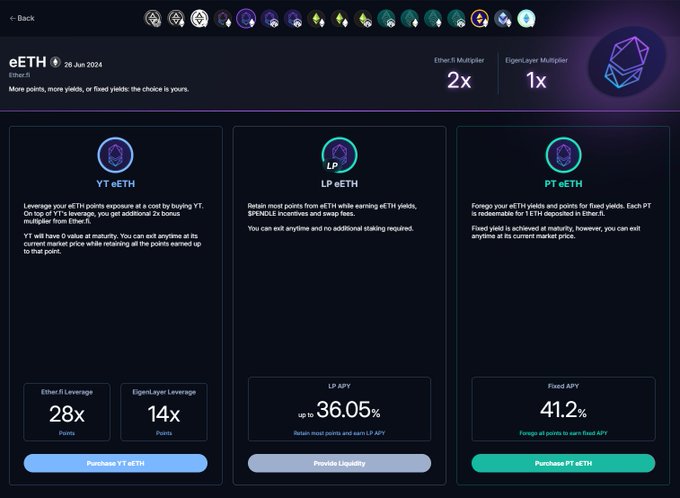Select the middle green diamond token icon
The width and height of the screenshot is (680, 498).
click(x=340, y=19)
